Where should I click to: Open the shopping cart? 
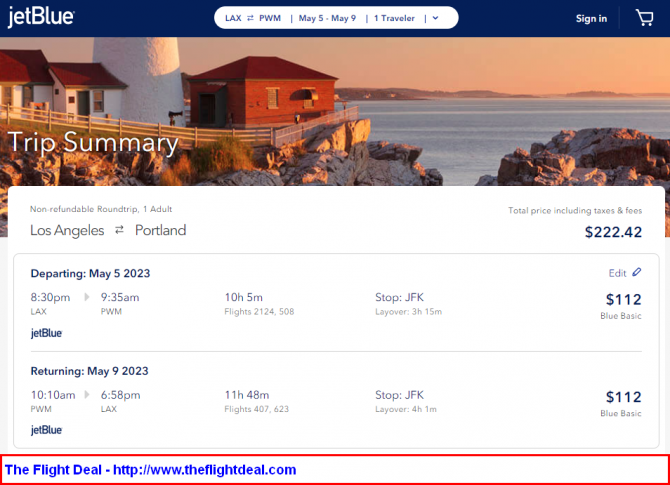click(644, 17)
